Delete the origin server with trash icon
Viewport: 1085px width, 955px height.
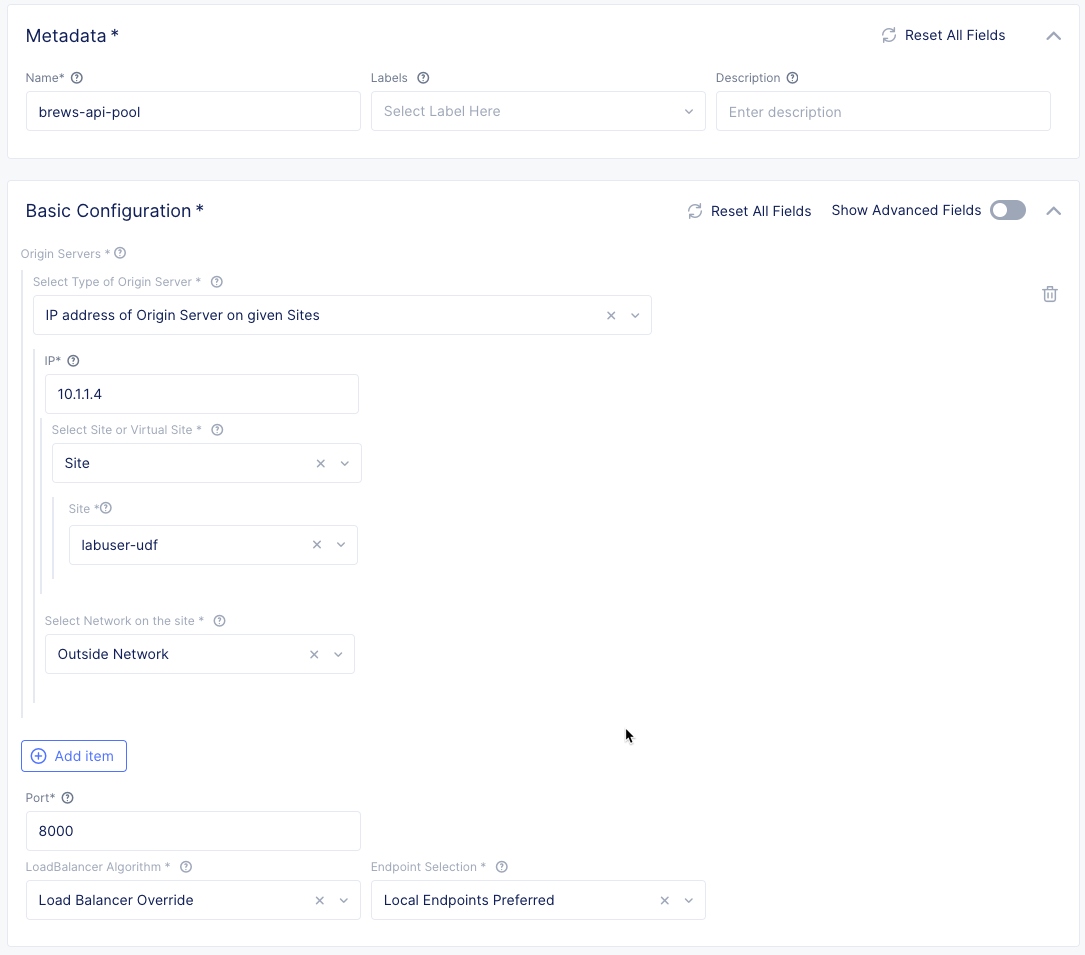pos(1049,294)
